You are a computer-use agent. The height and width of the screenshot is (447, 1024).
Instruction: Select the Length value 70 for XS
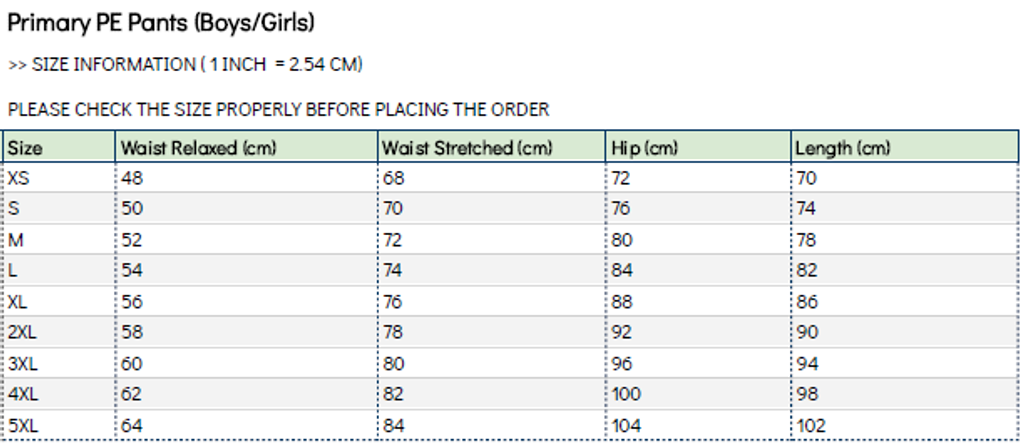click(x=807, y=178)
